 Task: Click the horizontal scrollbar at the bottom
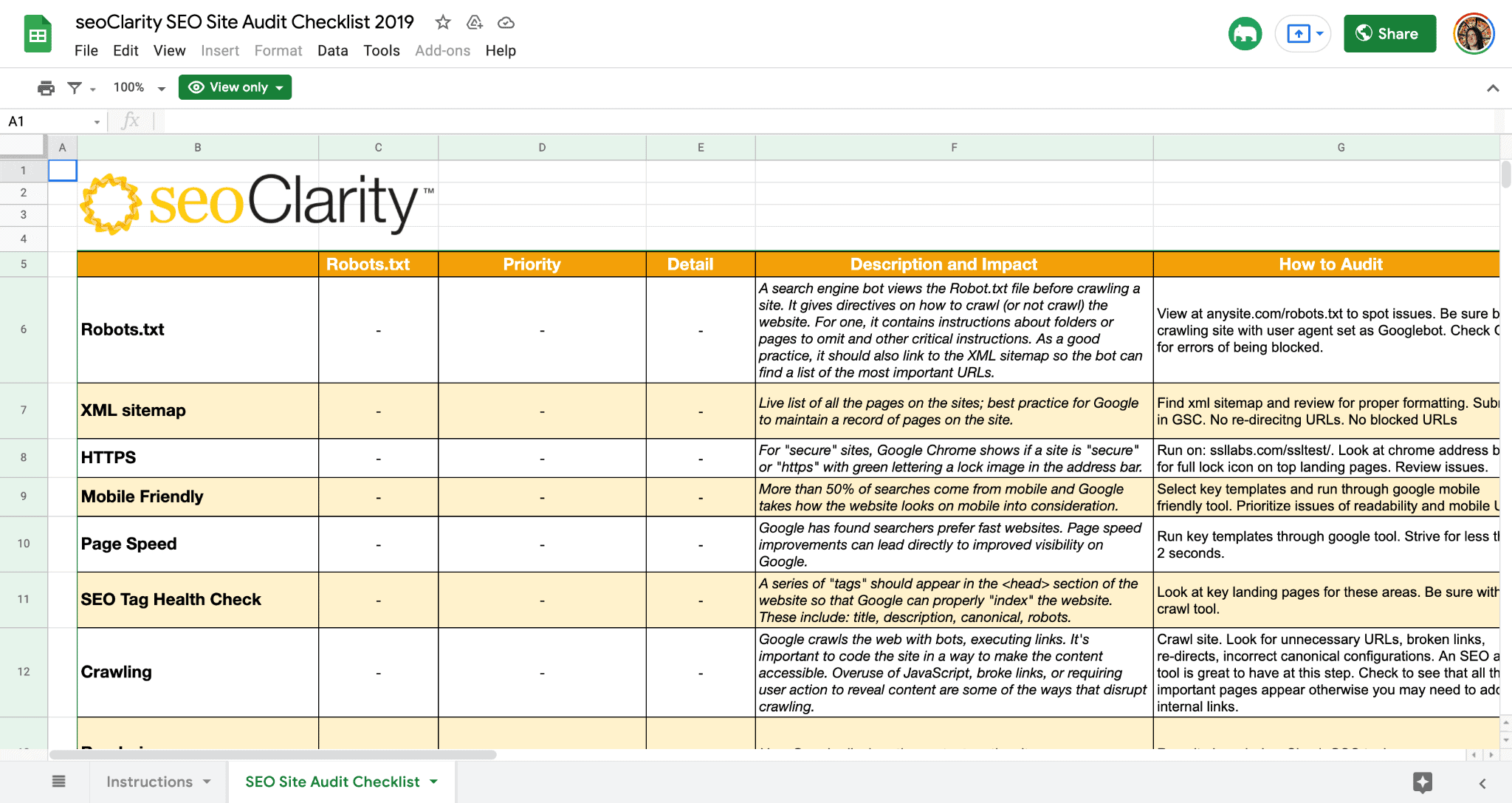pos(273,754)
